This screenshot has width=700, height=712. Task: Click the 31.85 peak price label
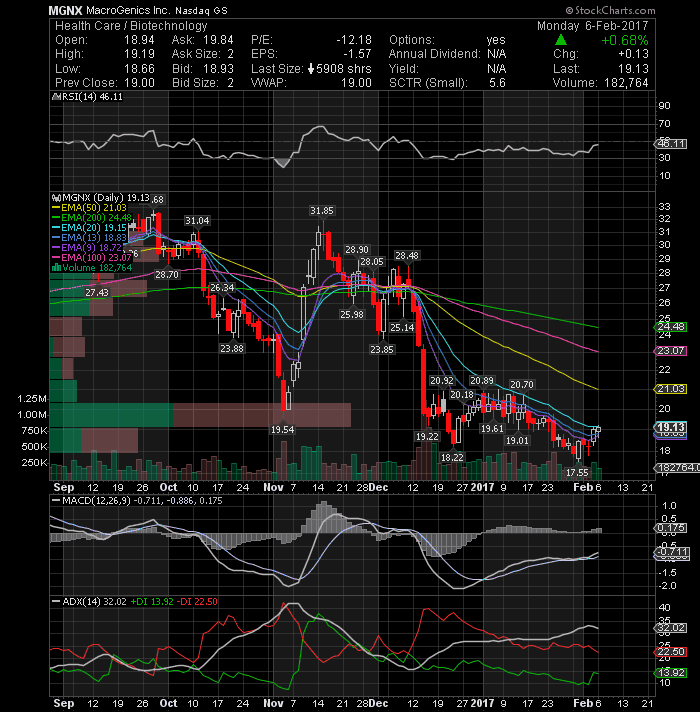coord(321,211)
